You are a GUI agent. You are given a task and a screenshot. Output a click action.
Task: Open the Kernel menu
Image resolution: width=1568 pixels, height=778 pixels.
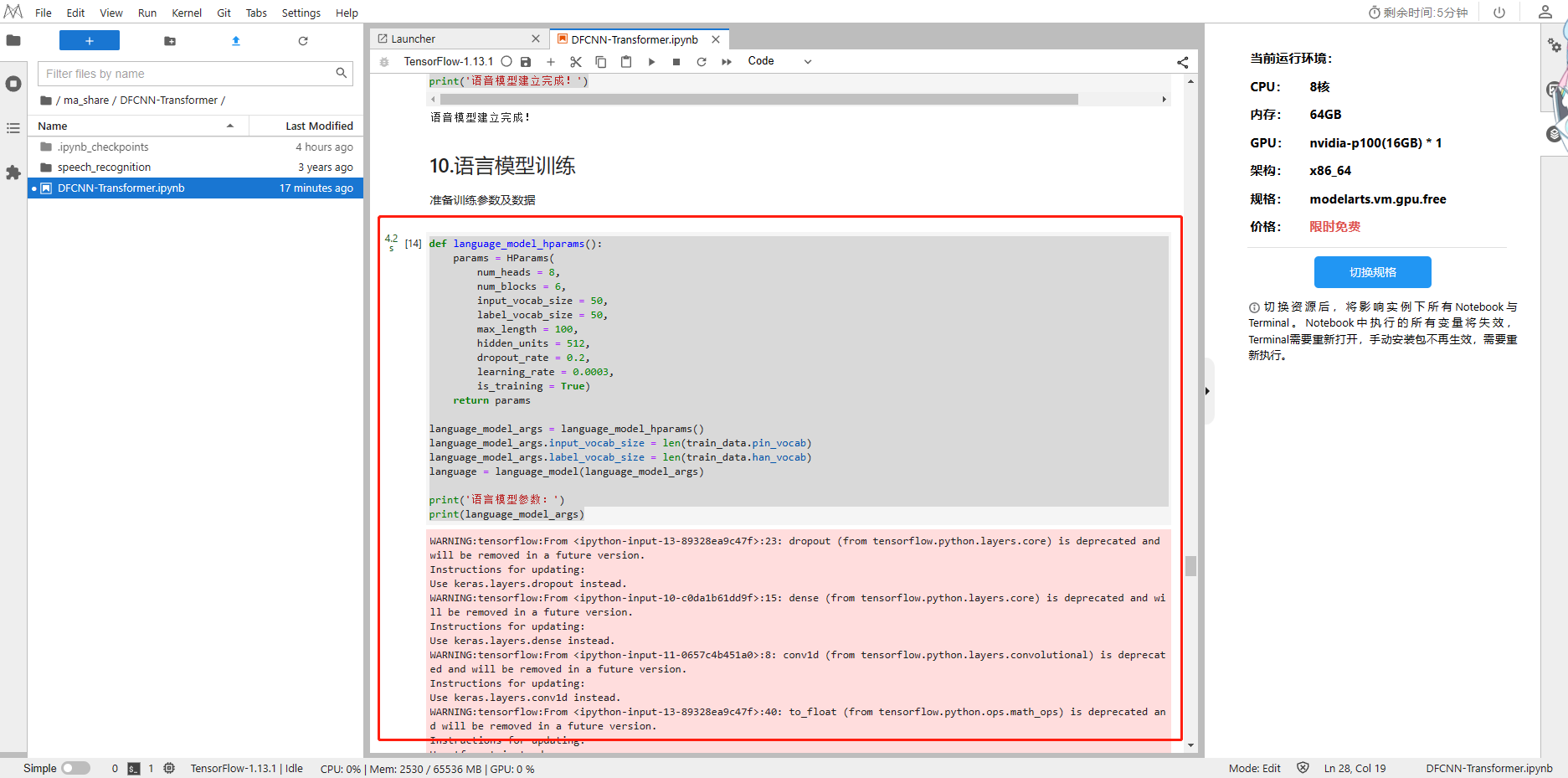(x=187, y=13)
